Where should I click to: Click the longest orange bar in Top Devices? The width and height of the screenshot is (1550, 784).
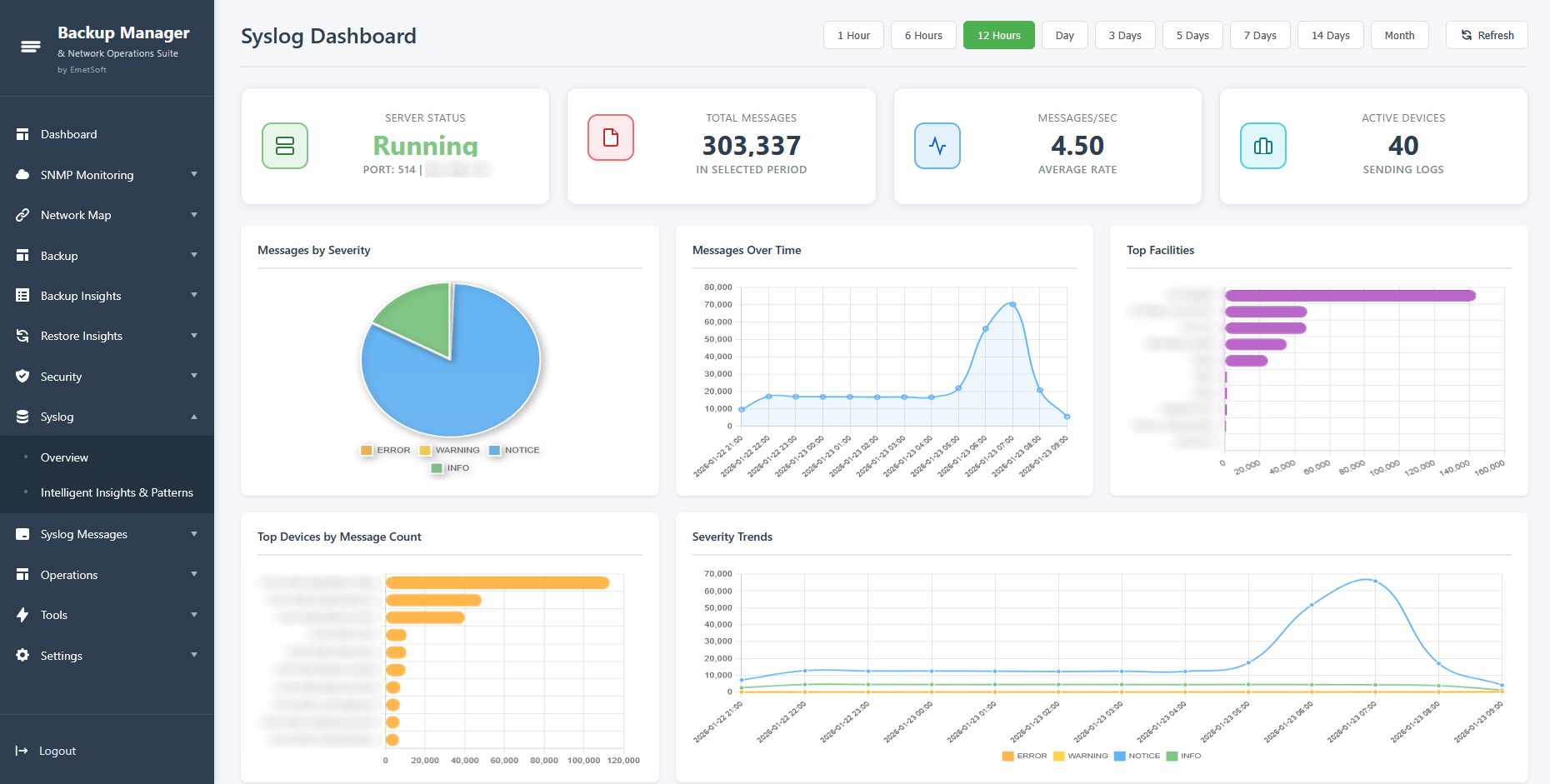pyautogui.click(x=497, y=582)
